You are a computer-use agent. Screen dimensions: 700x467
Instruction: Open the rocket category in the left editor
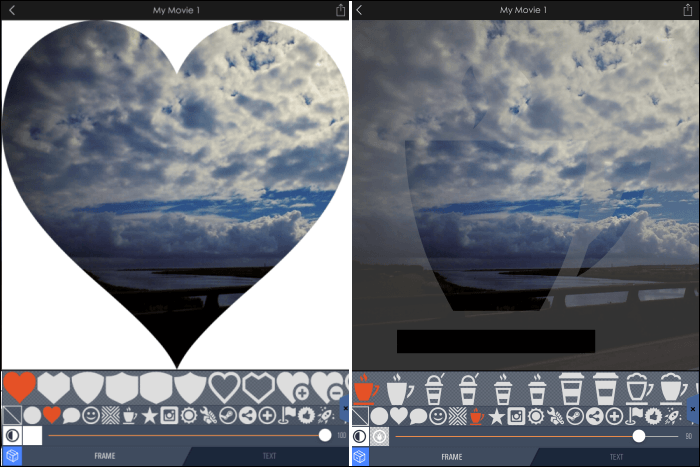point(325,415)
